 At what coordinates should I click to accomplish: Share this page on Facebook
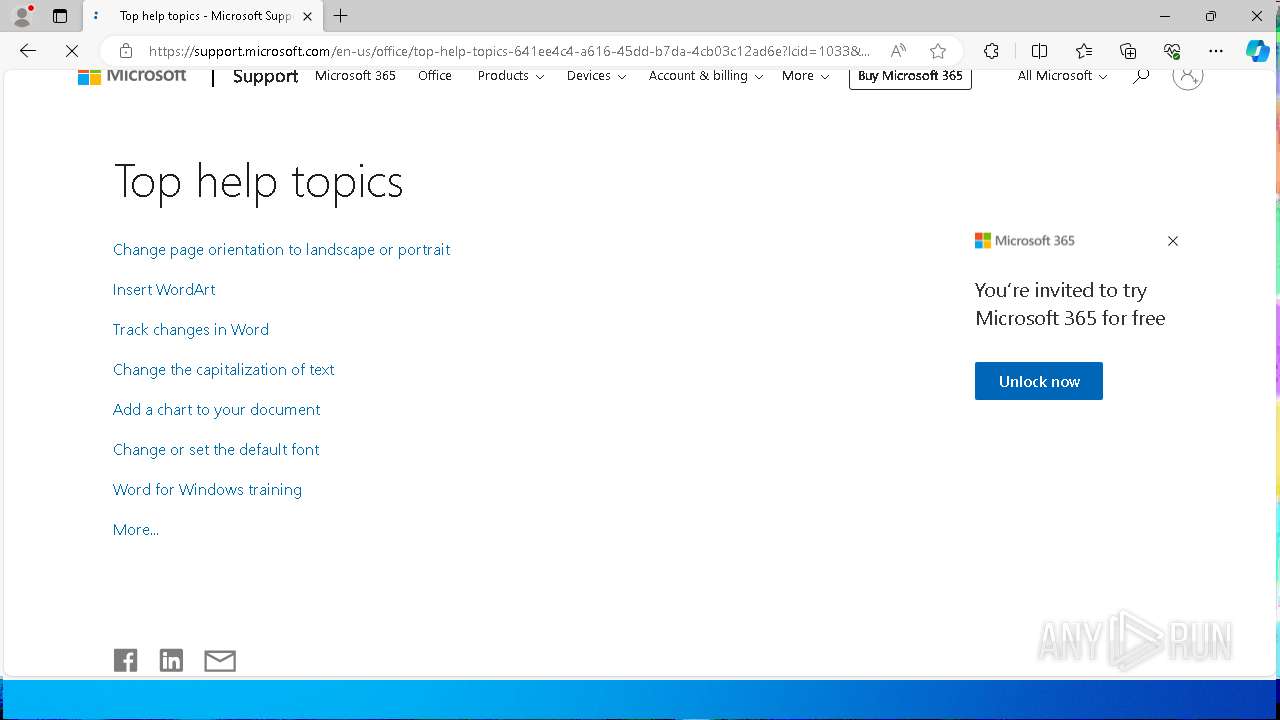tap(125, 660)
